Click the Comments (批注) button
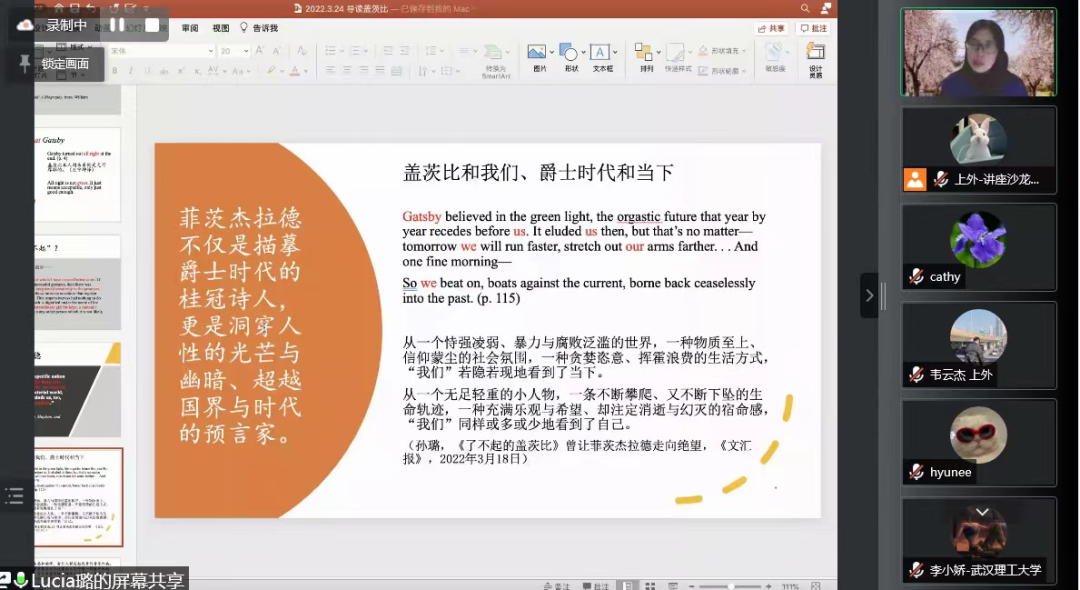1080x590 pixels. (x=813, y=28)
